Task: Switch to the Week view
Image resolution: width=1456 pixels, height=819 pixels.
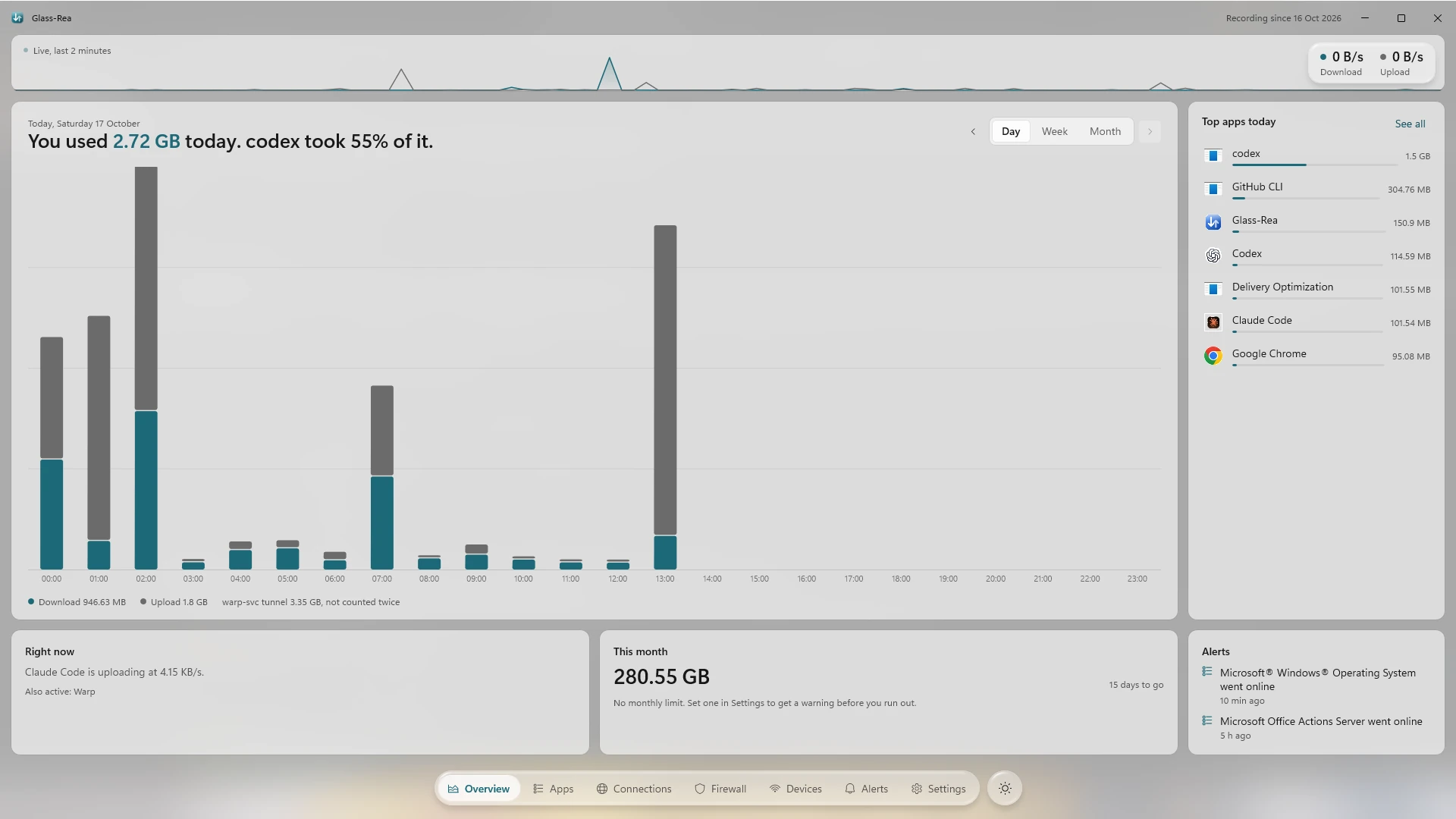Action: (1054, 131)
